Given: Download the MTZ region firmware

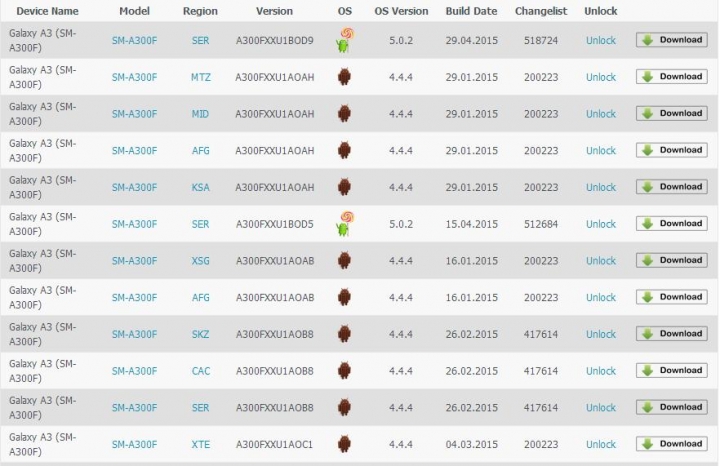Looking at the screenshot, I should tap(672, 77).
